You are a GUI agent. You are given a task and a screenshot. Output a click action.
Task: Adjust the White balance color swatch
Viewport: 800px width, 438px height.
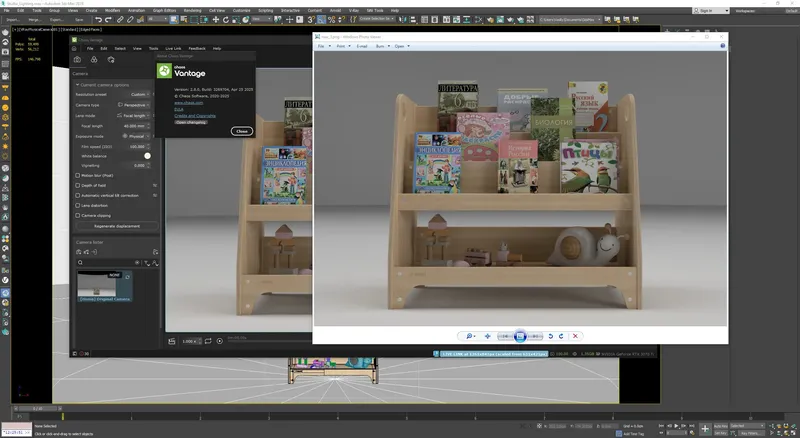pyautogui.click(x=148, y=156)
